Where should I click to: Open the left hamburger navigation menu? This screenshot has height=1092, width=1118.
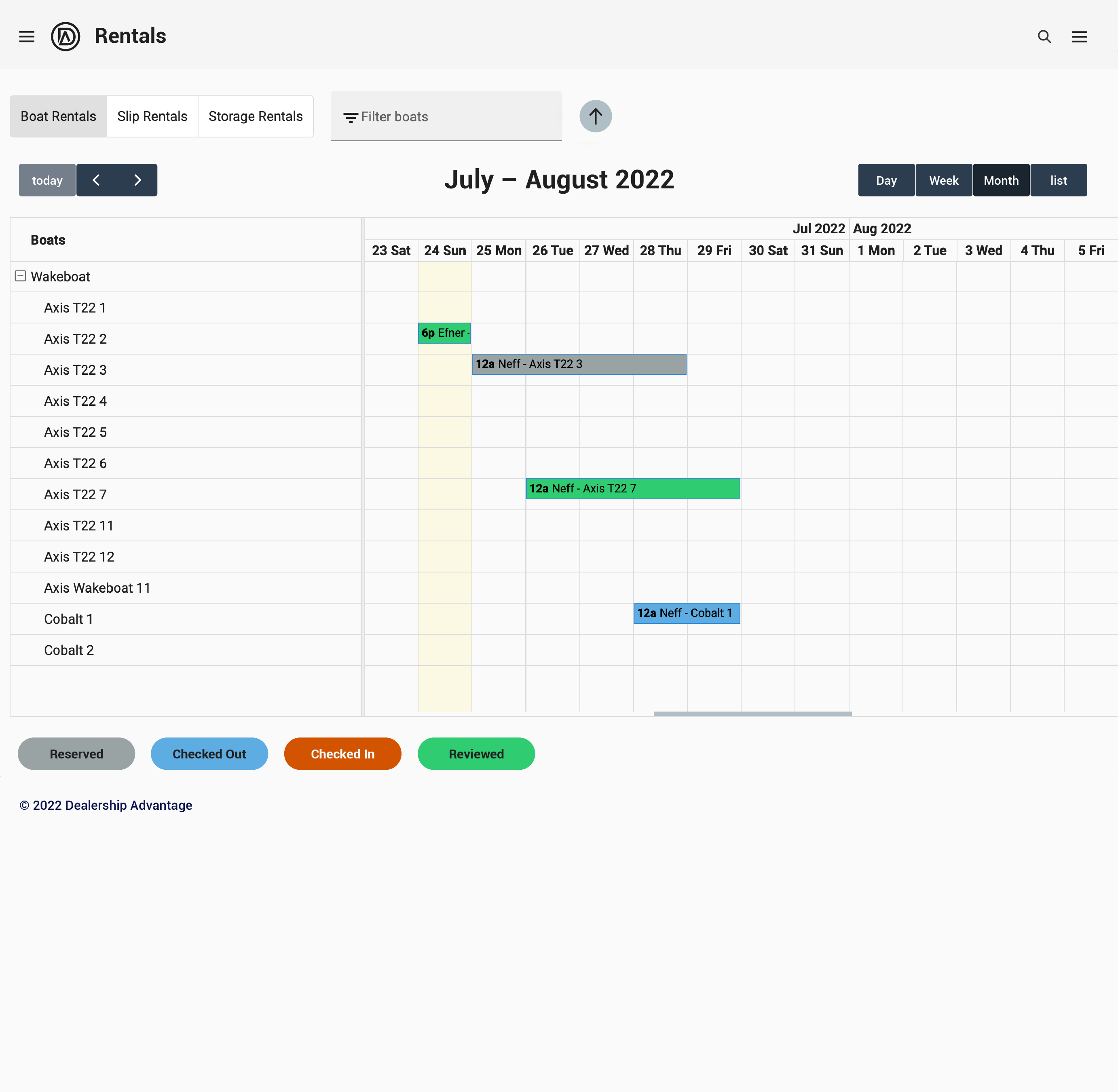(27, 37)
